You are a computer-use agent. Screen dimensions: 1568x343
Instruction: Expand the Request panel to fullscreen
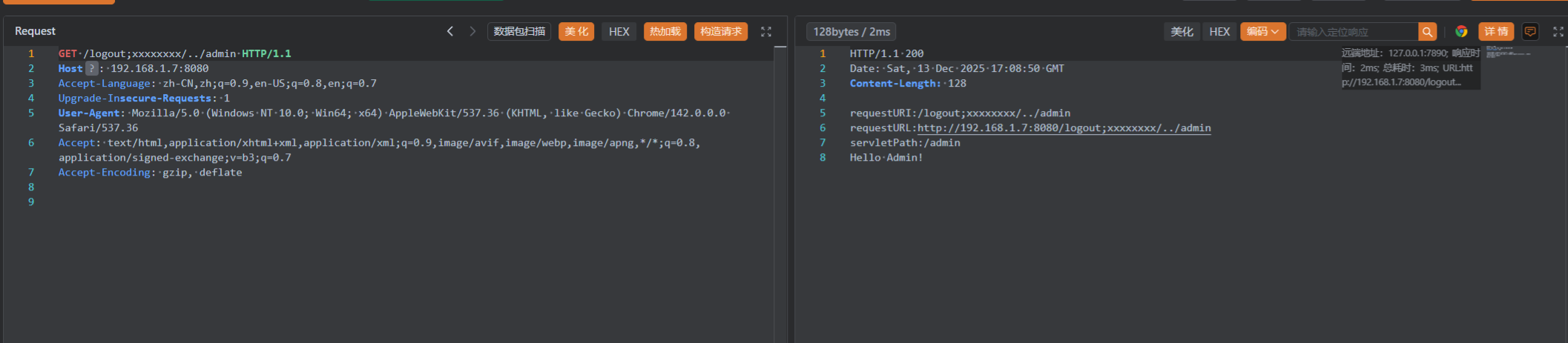coord(766,32)
